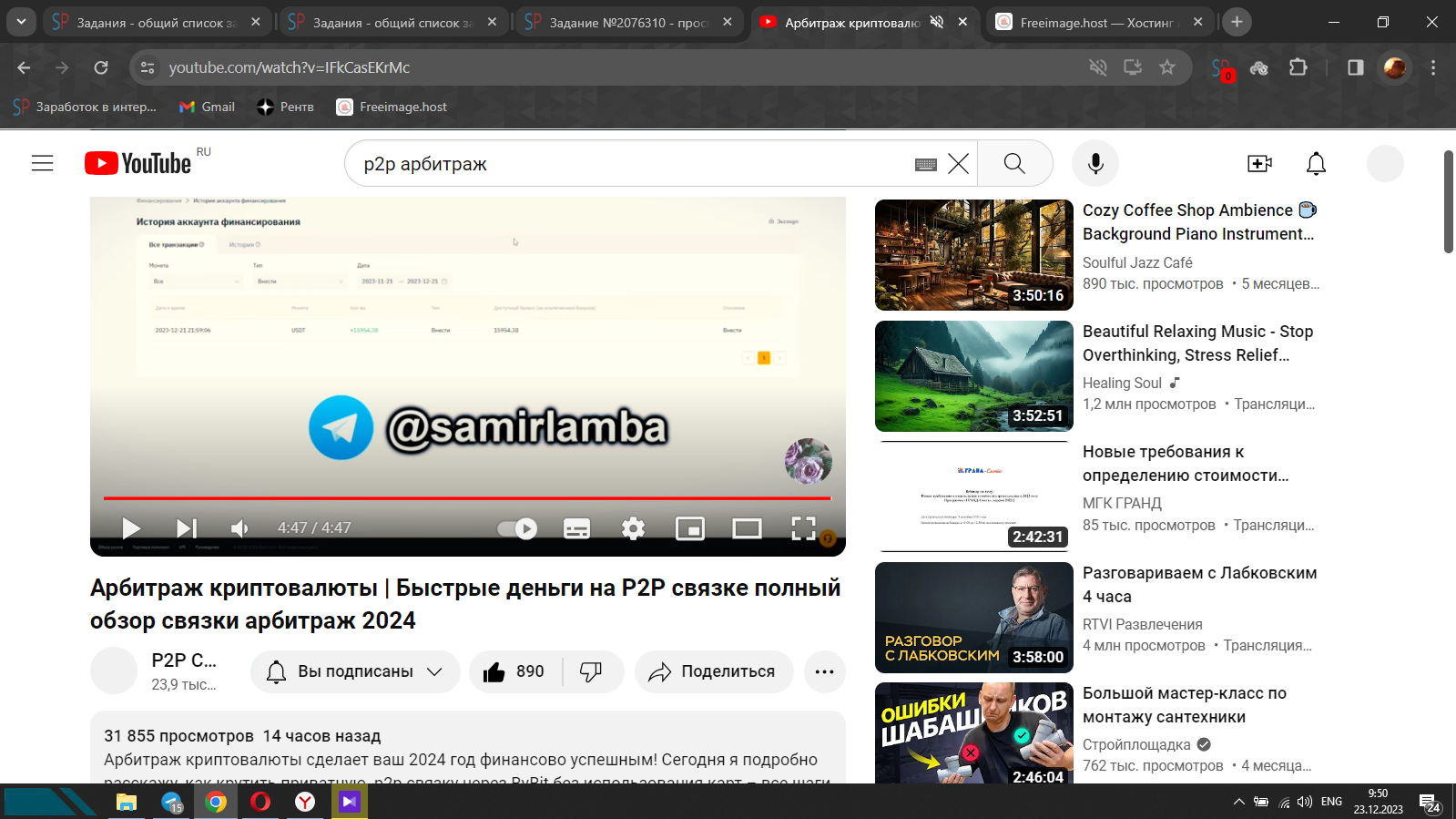Open Разговариваем с Лабковским thumbnail
1456x819 pixels.
[973, 618]
